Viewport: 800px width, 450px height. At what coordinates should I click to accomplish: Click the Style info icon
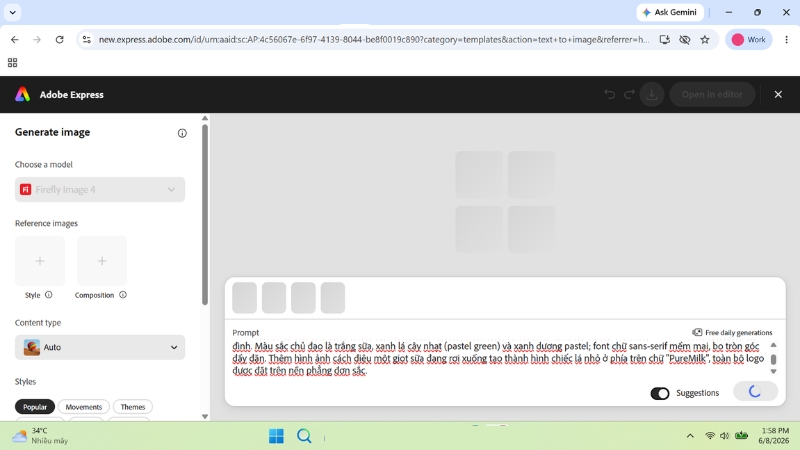tap(48, 294)
